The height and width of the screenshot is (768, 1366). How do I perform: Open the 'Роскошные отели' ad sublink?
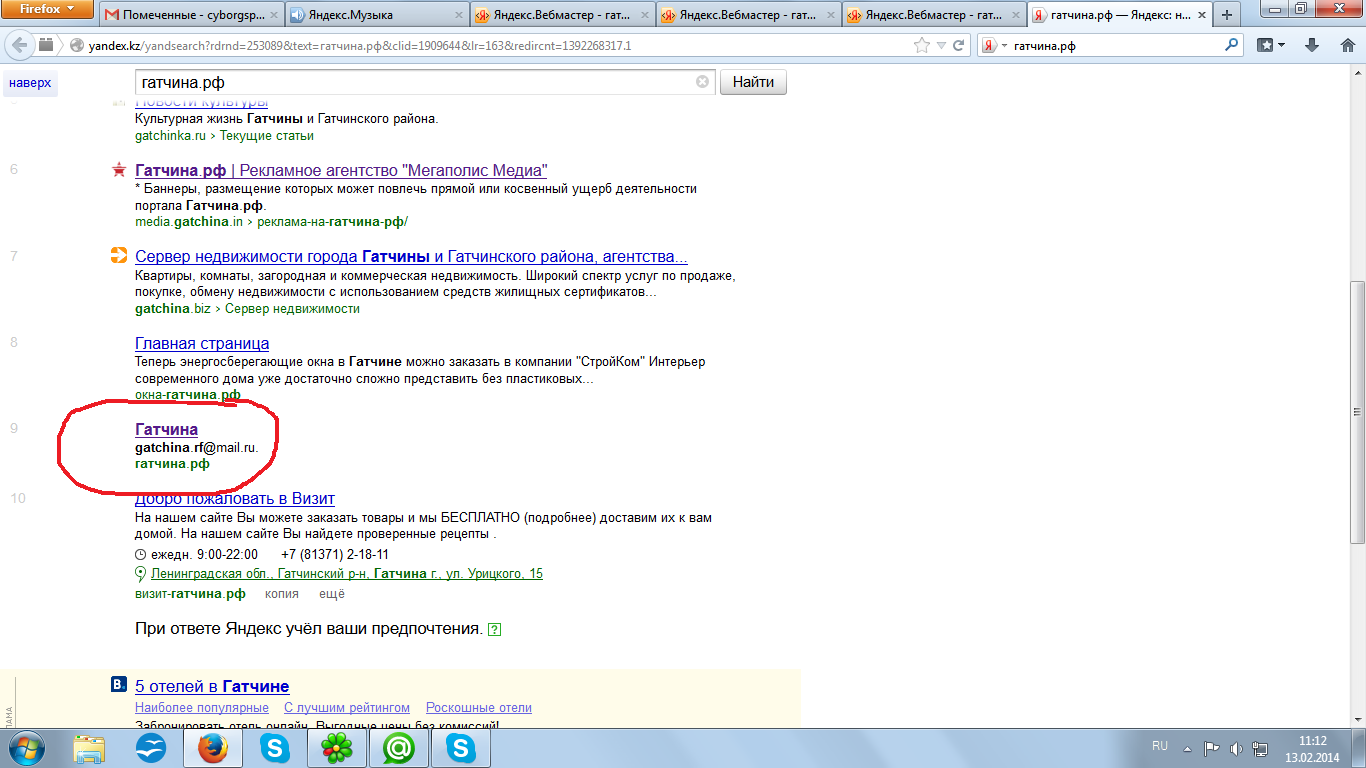coord(479,708)
